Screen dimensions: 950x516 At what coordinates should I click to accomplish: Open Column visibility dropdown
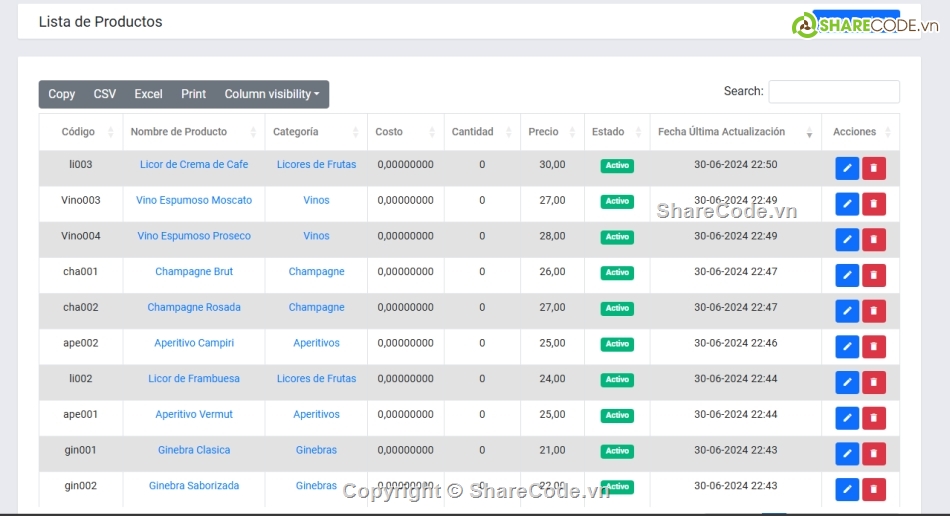[272, 94]
